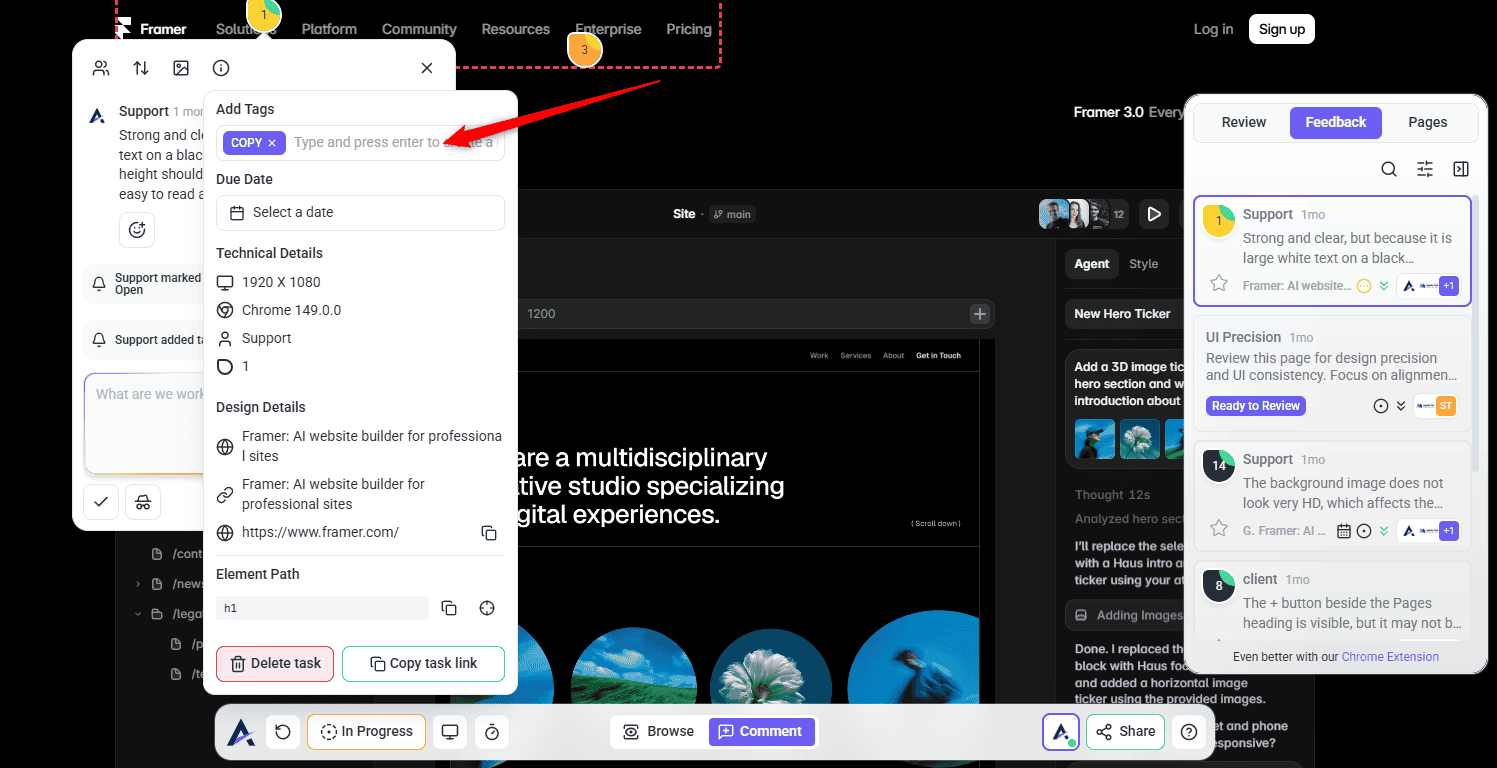Switch to Agent tab in Framer editor
This screenshot has height=768, width=1497.
[1092, 264]
